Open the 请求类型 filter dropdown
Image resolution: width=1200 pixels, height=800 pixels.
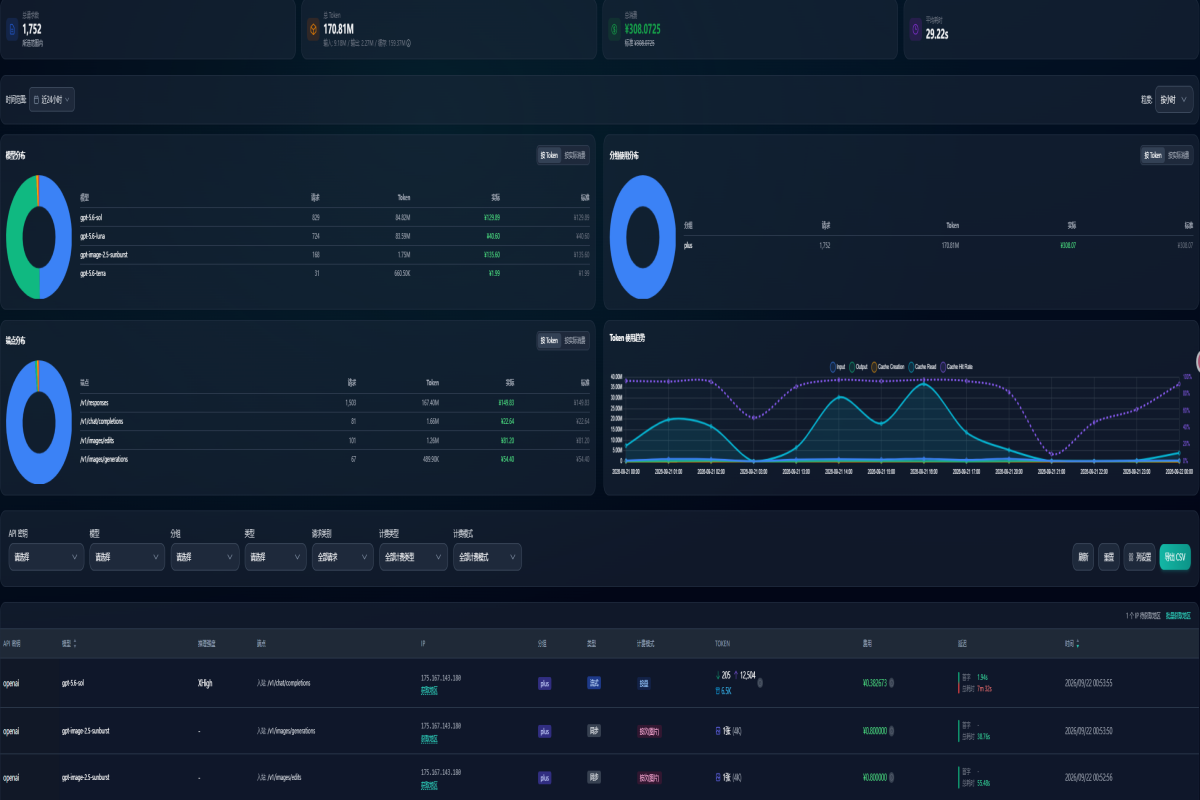click(341, 557)
